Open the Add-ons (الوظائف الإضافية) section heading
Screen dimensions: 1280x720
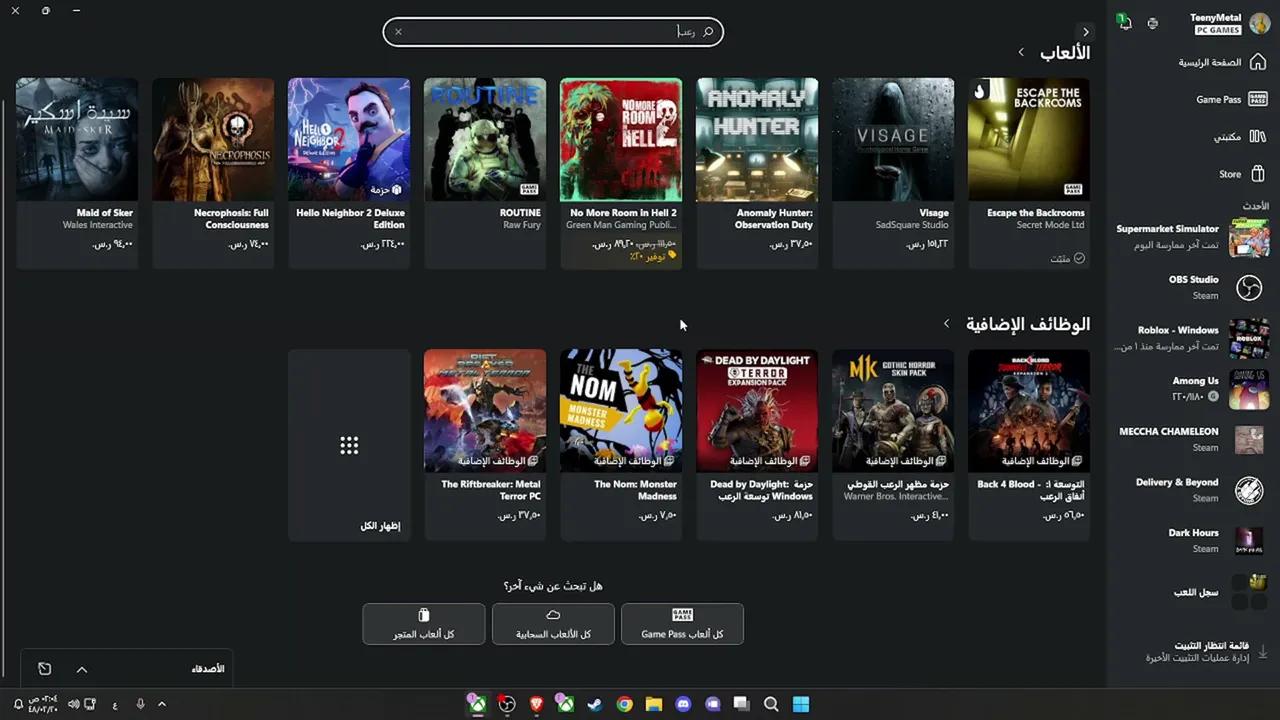1028,324
